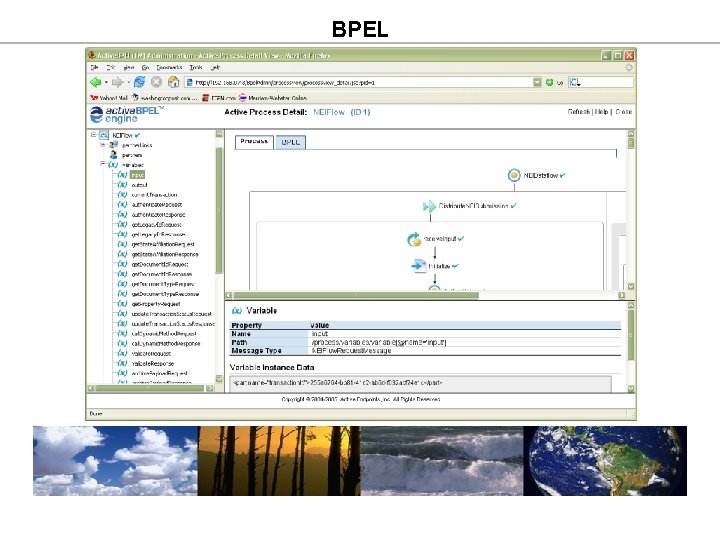Click the (x) icon beside the output variable
Screen dimensions: 720x540
click(x=122, y=185)
